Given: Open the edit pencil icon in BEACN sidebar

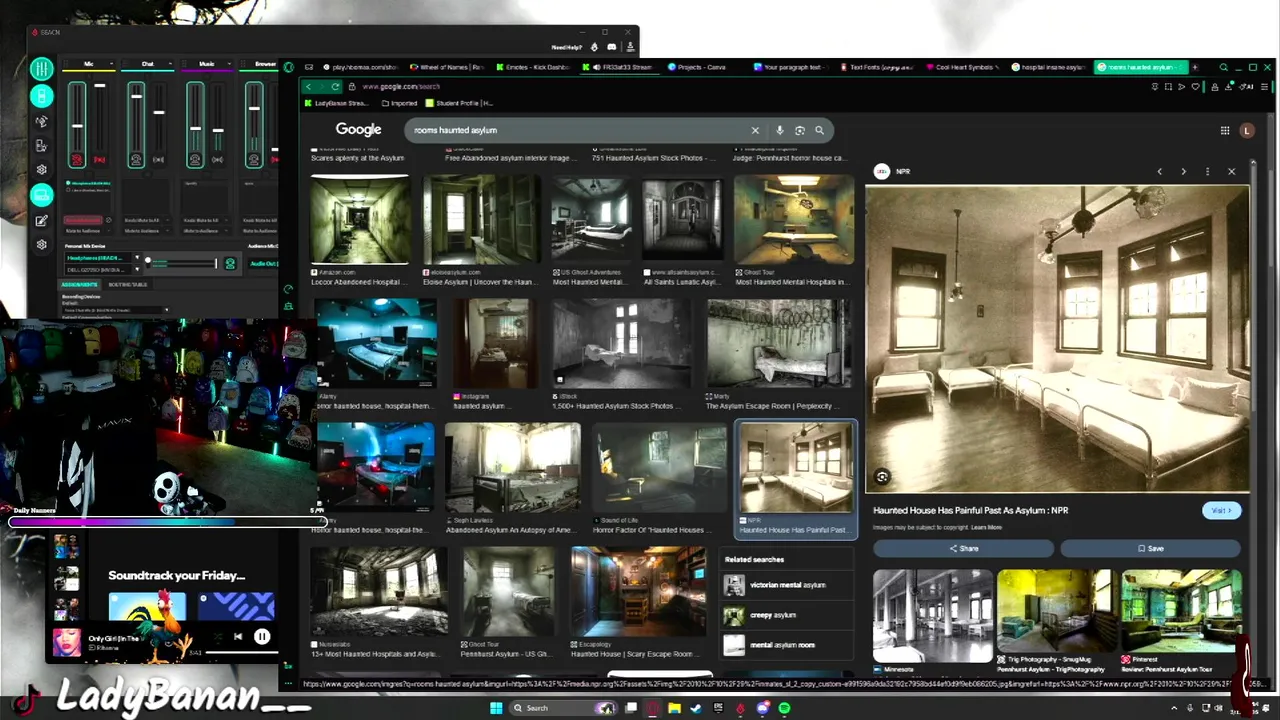Looking at the screenshot, I should 41,220.
